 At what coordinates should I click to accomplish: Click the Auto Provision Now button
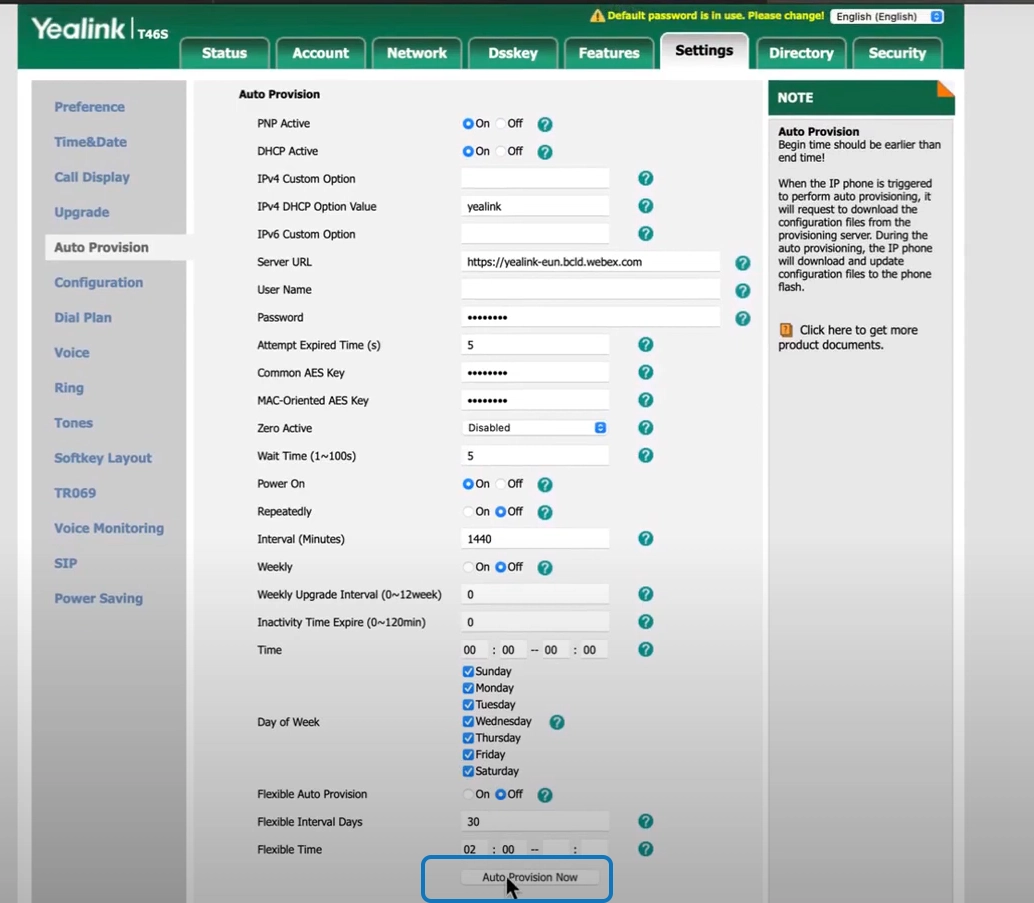[530, 877]
